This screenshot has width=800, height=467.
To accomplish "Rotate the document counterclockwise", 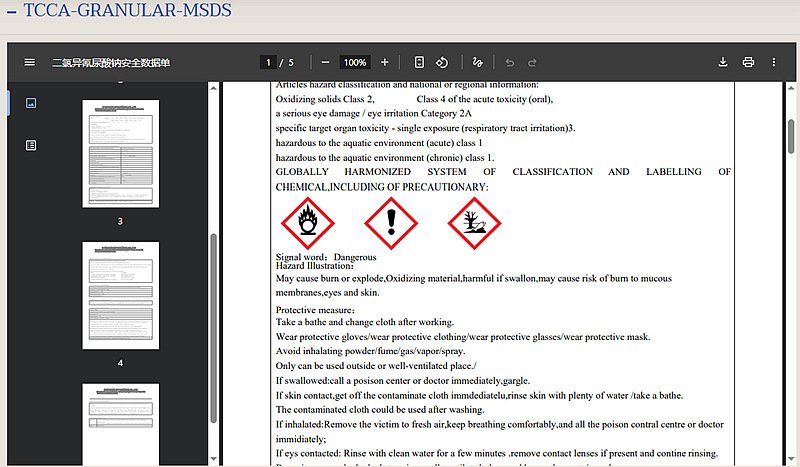I will tap(442, 62).
